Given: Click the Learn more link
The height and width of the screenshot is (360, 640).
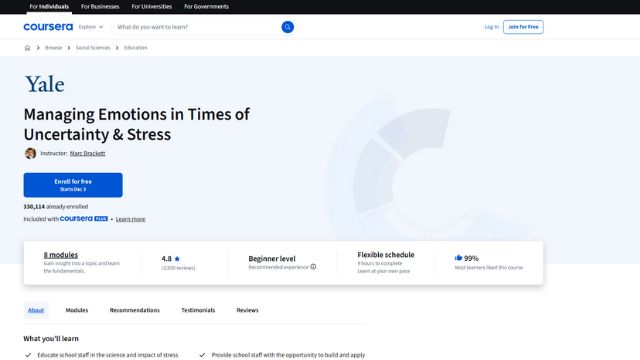Looking at the screenshot, I should click(131, 219).
